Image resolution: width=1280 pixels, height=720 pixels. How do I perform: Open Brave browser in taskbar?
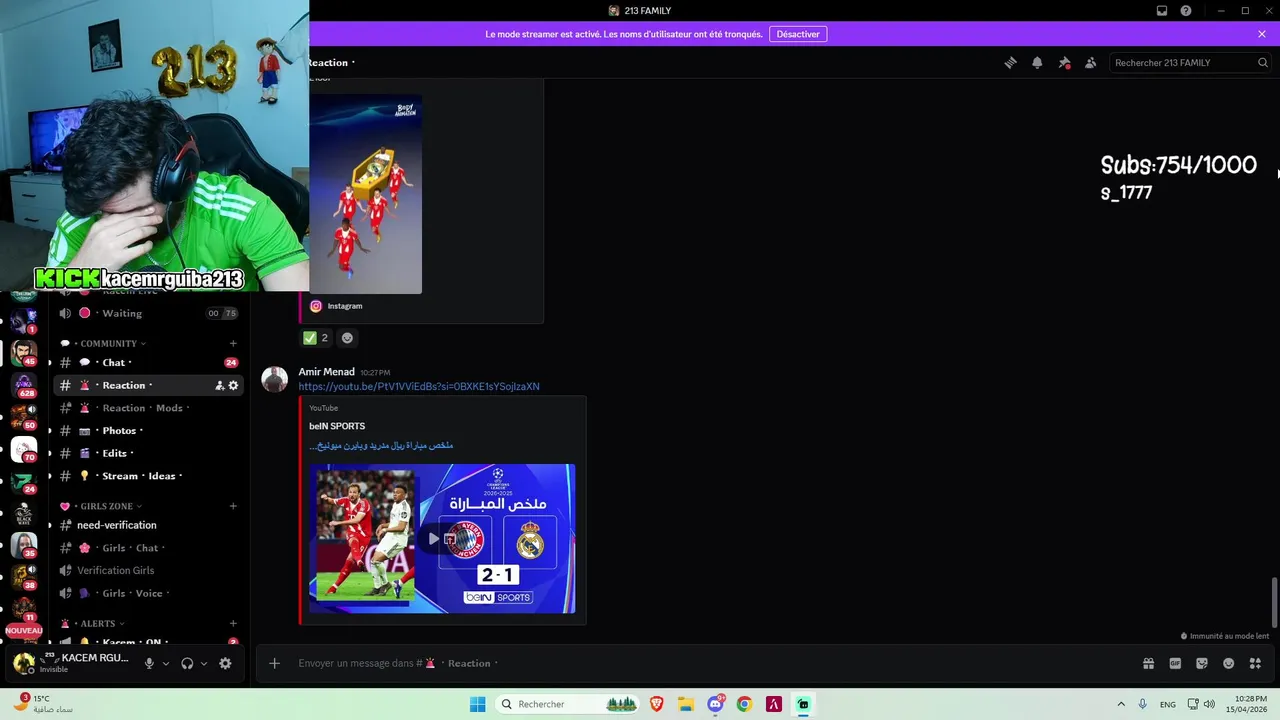tap(657, 704)
